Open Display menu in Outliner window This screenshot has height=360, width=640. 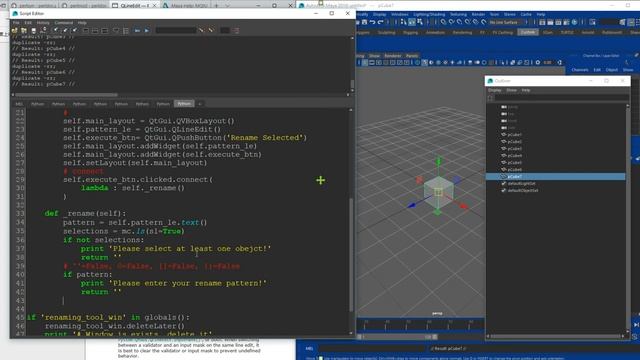[495, 90]
